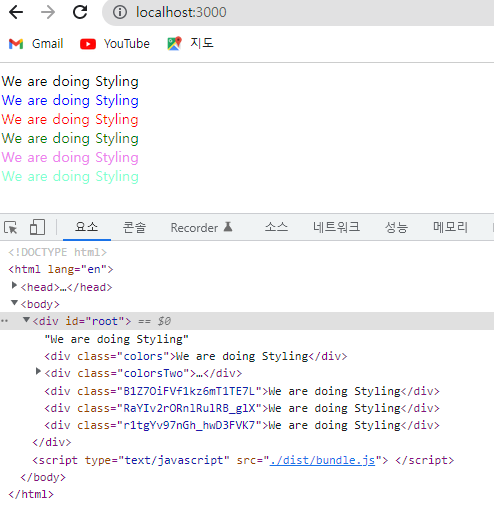Open the 성능 tab
Screen dimensions: 494x523
coord(396,227)
